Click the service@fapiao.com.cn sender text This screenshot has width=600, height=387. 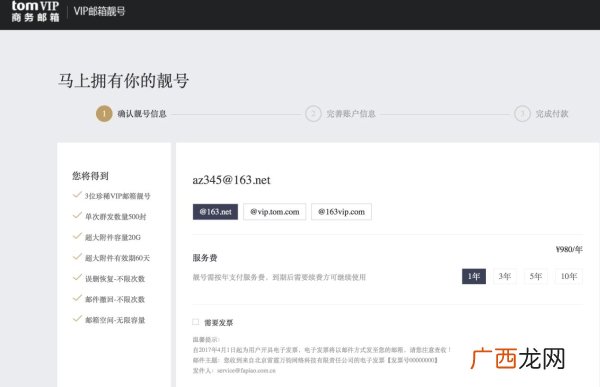246,371
